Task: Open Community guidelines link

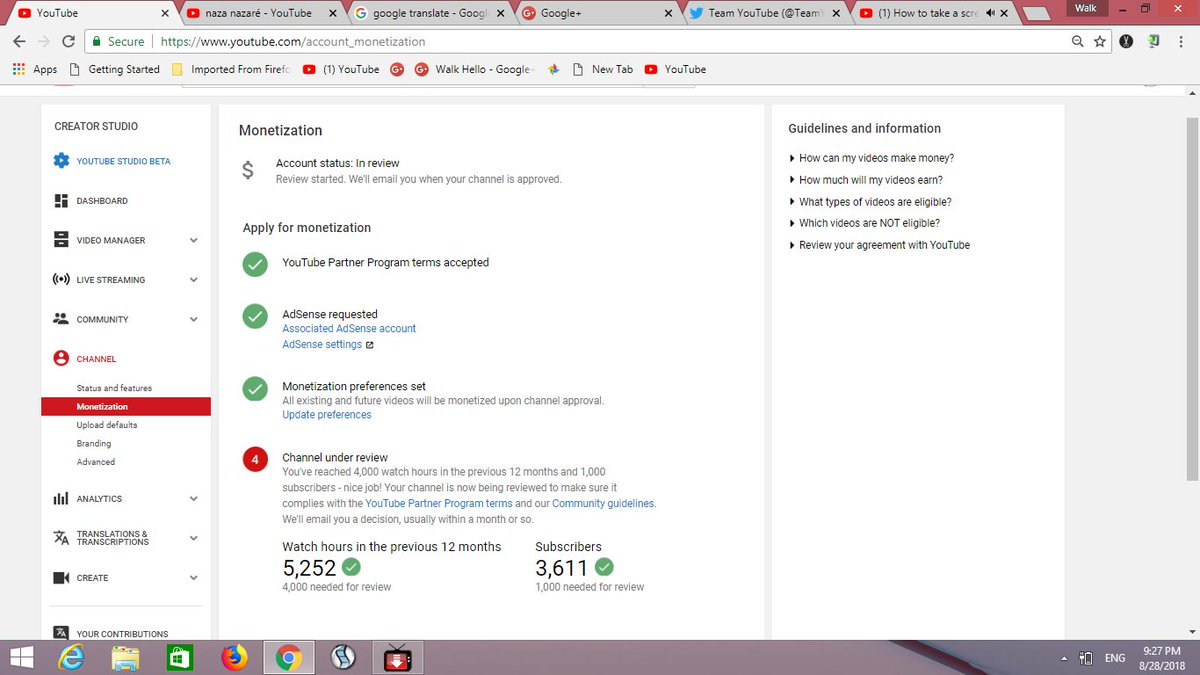Action: [603, 504]
